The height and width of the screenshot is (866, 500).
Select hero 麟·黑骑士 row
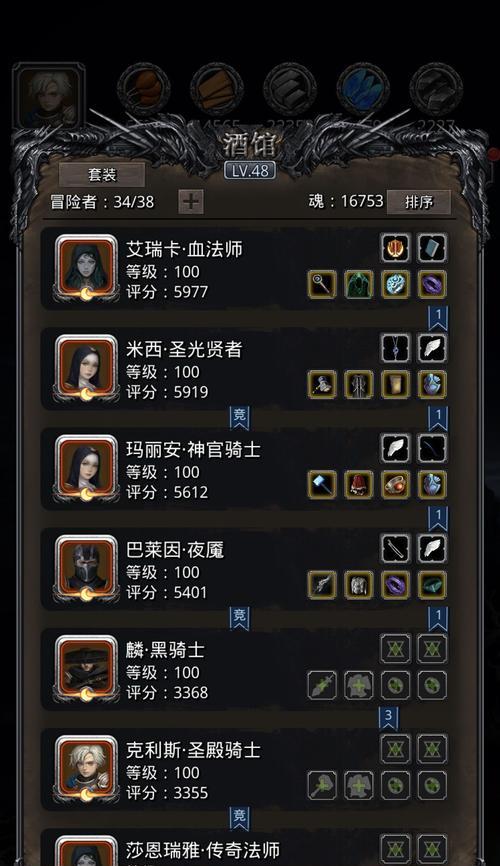click(246, 669)
